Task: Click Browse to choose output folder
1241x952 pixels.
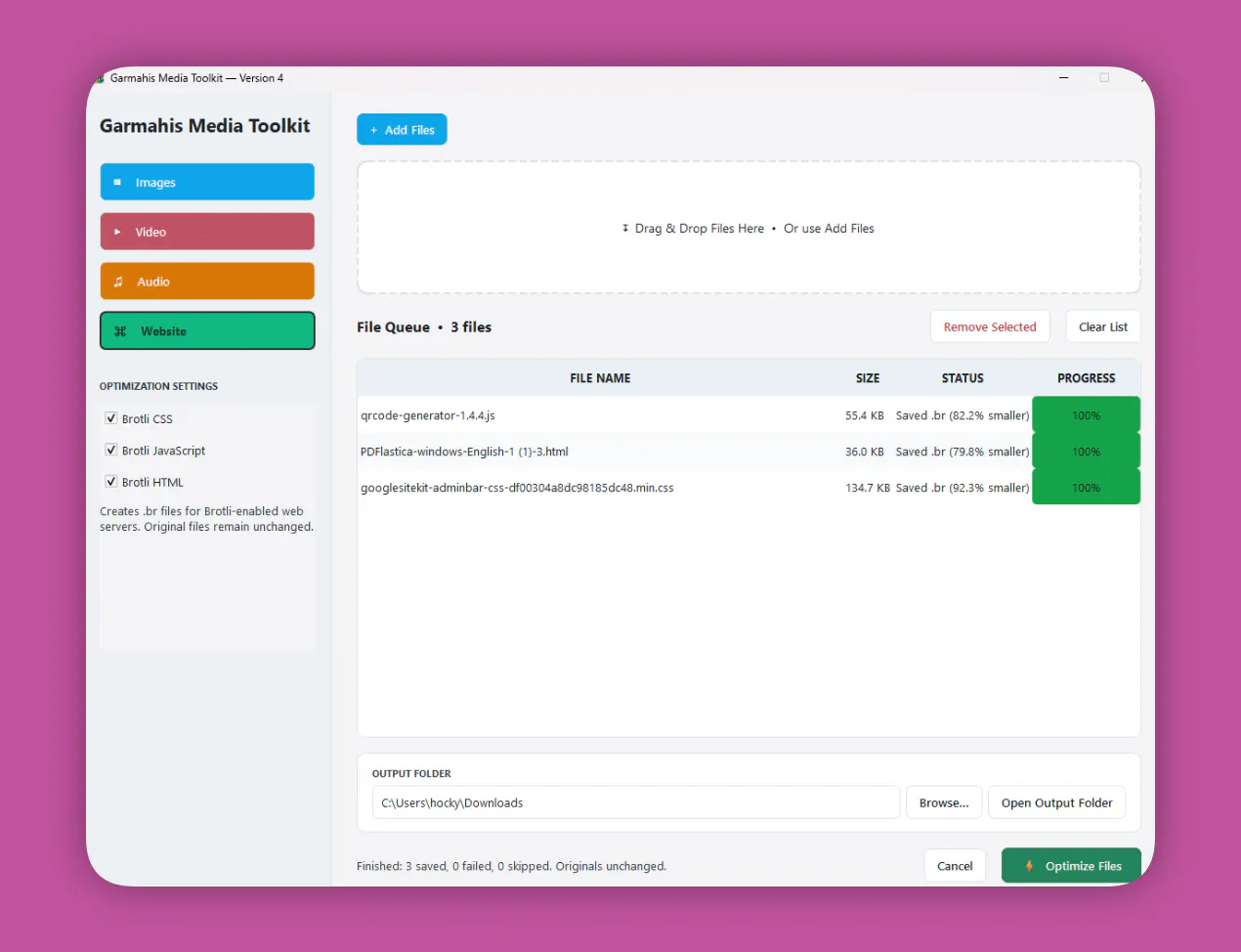Action: pyautogui.click(x=944, y=802)
